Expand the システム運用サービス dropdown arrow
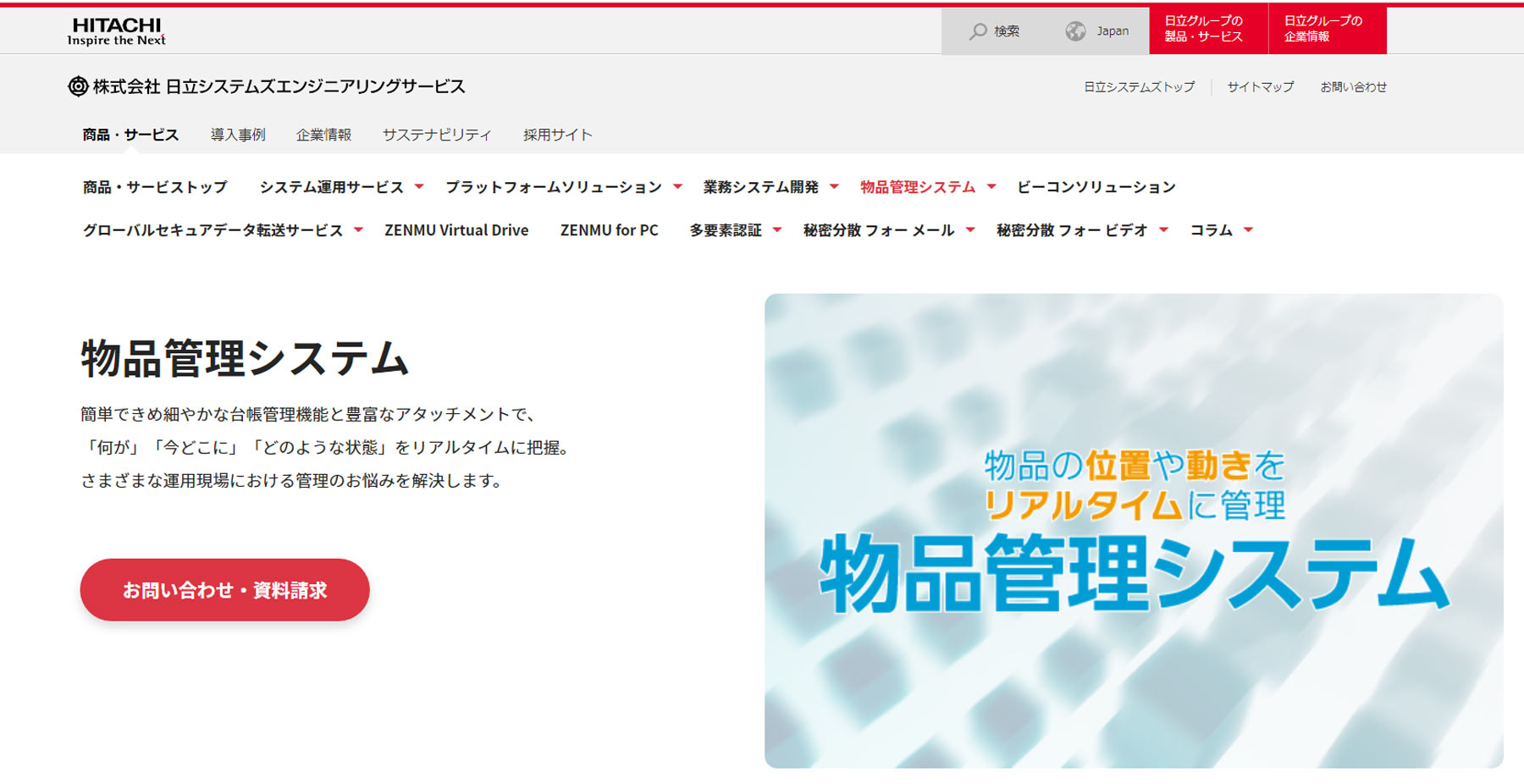1524x784 pixels. coord(419,187)
